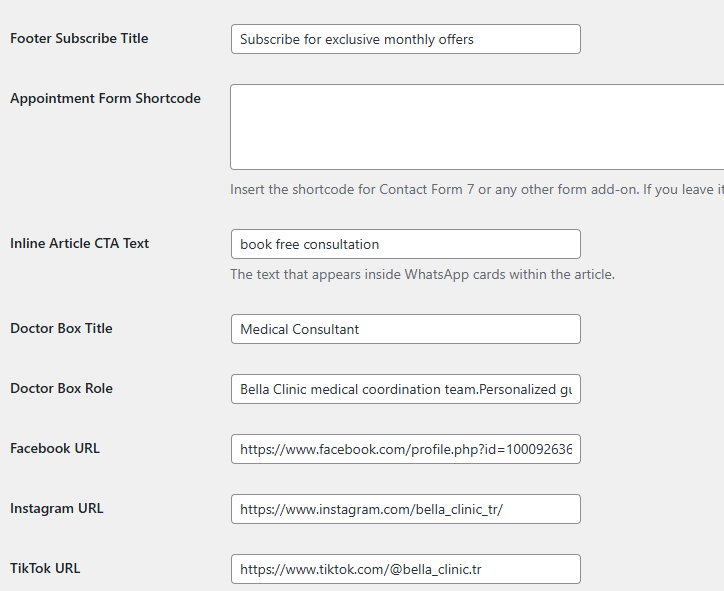This screenshot has height=591, width=724.
Task: Click the 'TikTok URL' label
Action: point(45,568)
